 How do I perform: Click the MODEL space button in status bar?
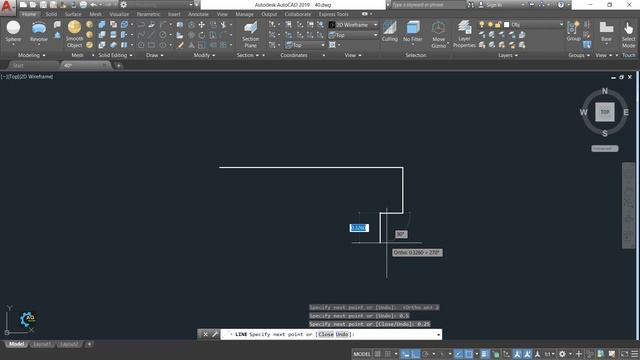(x=362, y=354)
